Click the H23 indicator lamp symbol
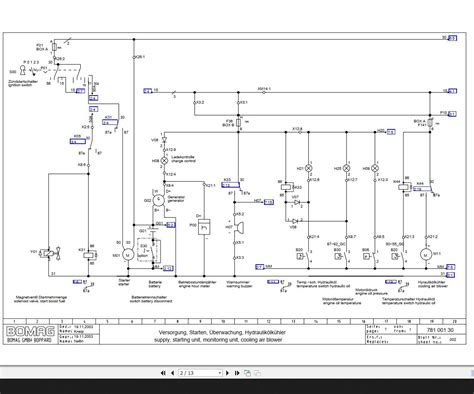This screenshot has width=474, height=394. coord(347,168)
